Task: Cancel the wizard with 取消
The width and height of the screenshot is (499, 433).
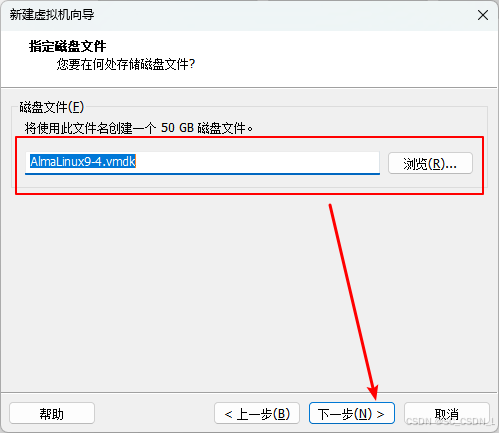Action: pyautogui.click(x=447, y=413)
